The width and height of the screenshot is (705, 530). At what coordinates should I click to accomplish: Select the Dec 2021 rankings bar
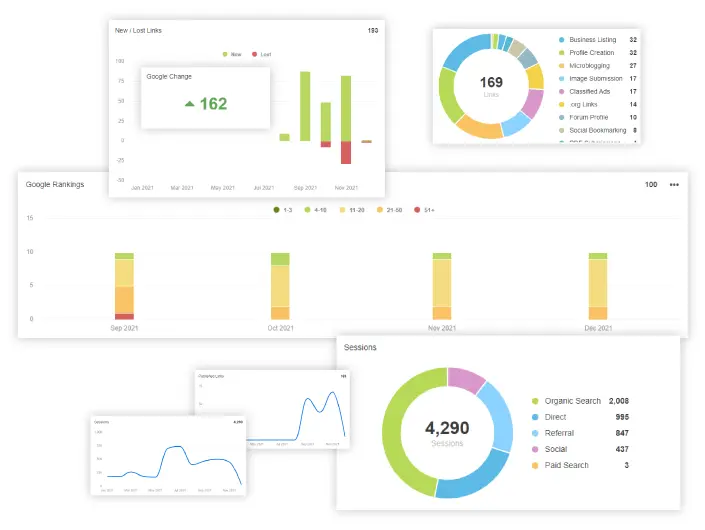pyautogui.click(x=598, y=286)
